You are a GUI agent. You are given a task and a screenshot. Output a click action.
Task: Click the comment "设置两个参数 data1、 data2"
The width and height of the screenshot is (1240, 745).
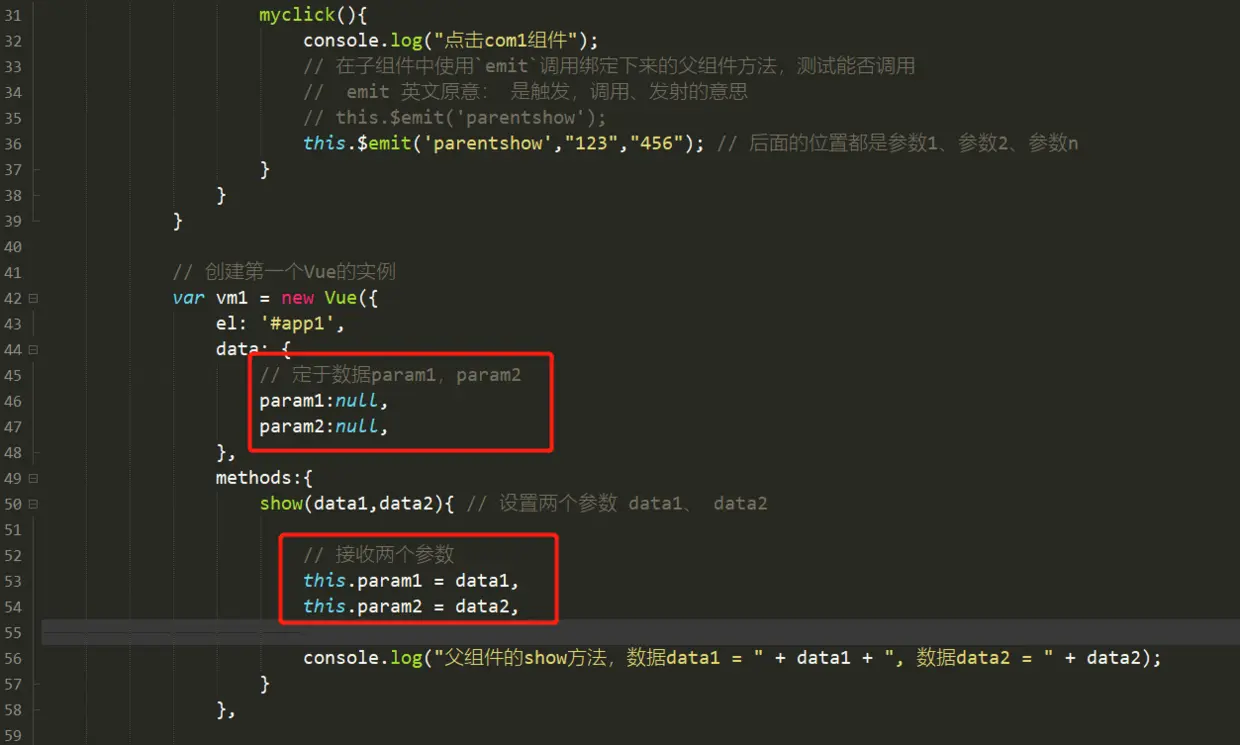[x=617, y=504]
